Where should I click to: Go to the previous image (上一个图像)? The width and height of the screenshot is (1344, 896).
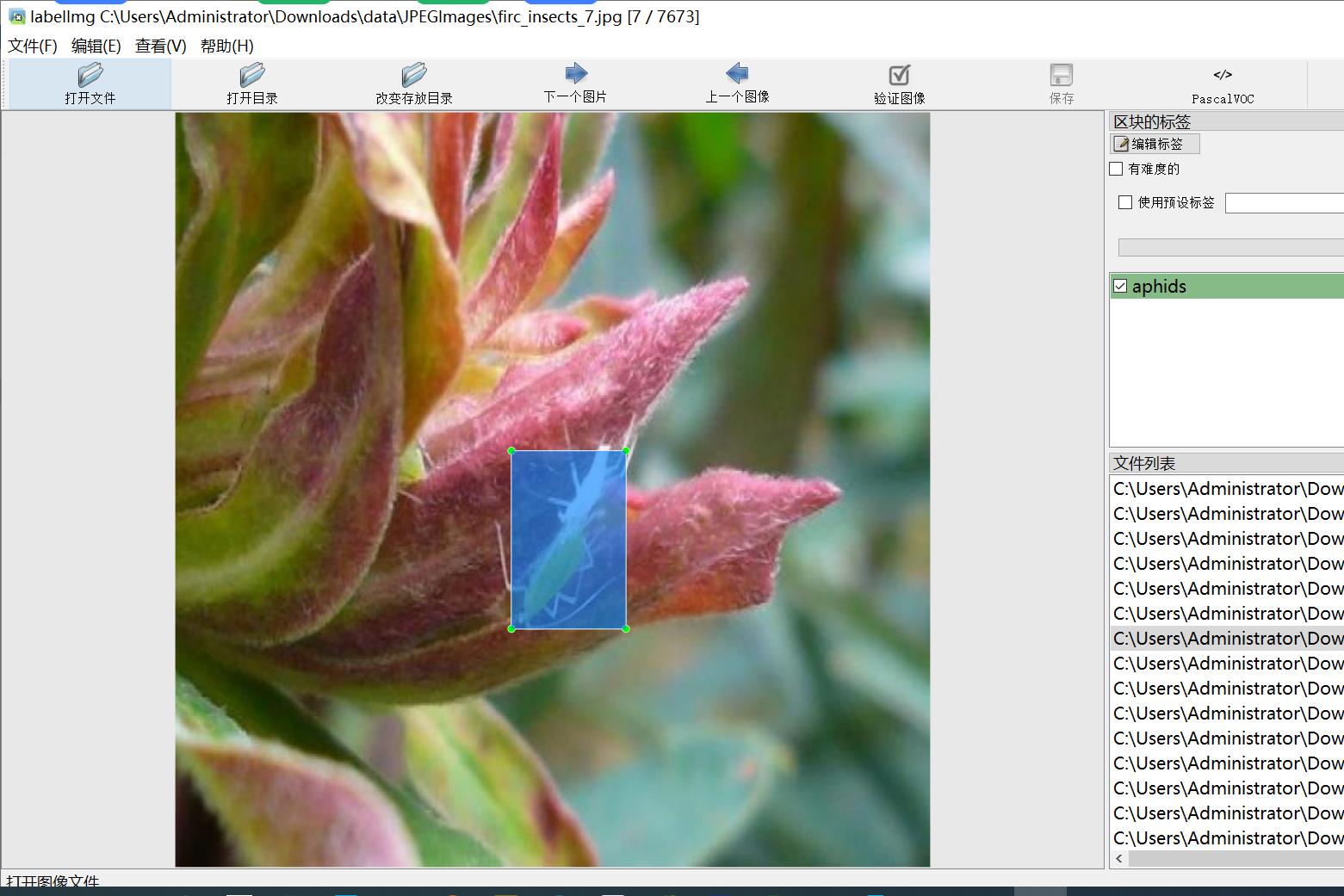coord(737,83)
